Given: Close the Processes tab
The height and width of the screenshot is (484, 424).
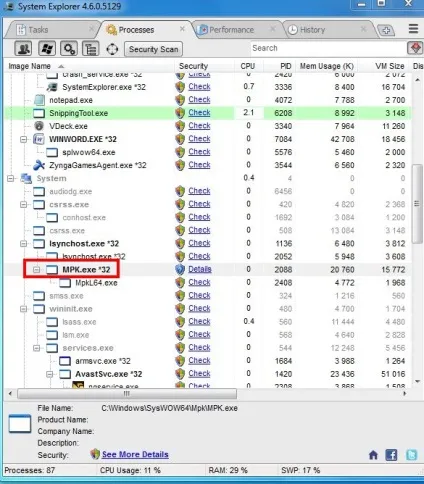Looking at the screenshot, I should (182, 29).
